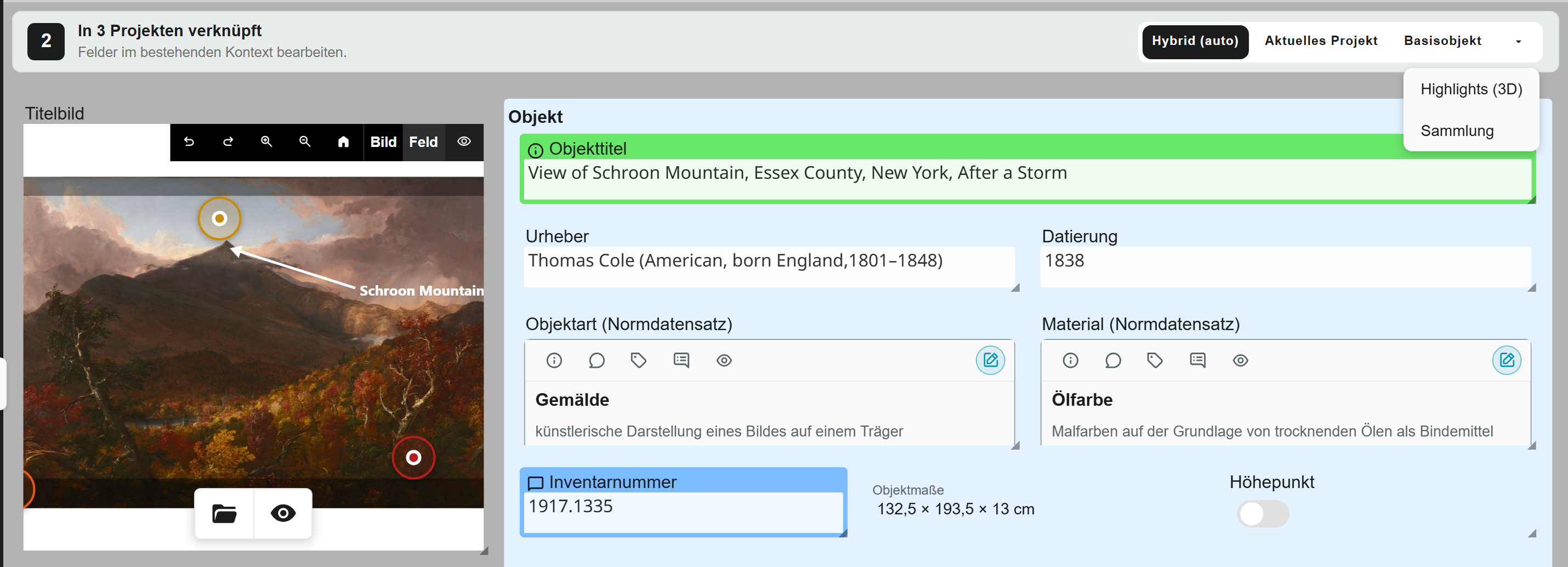The height and width of the screenshot is (567, 1568).
Task: Reset image view with home icon
Action: click(x=343, y=142)
